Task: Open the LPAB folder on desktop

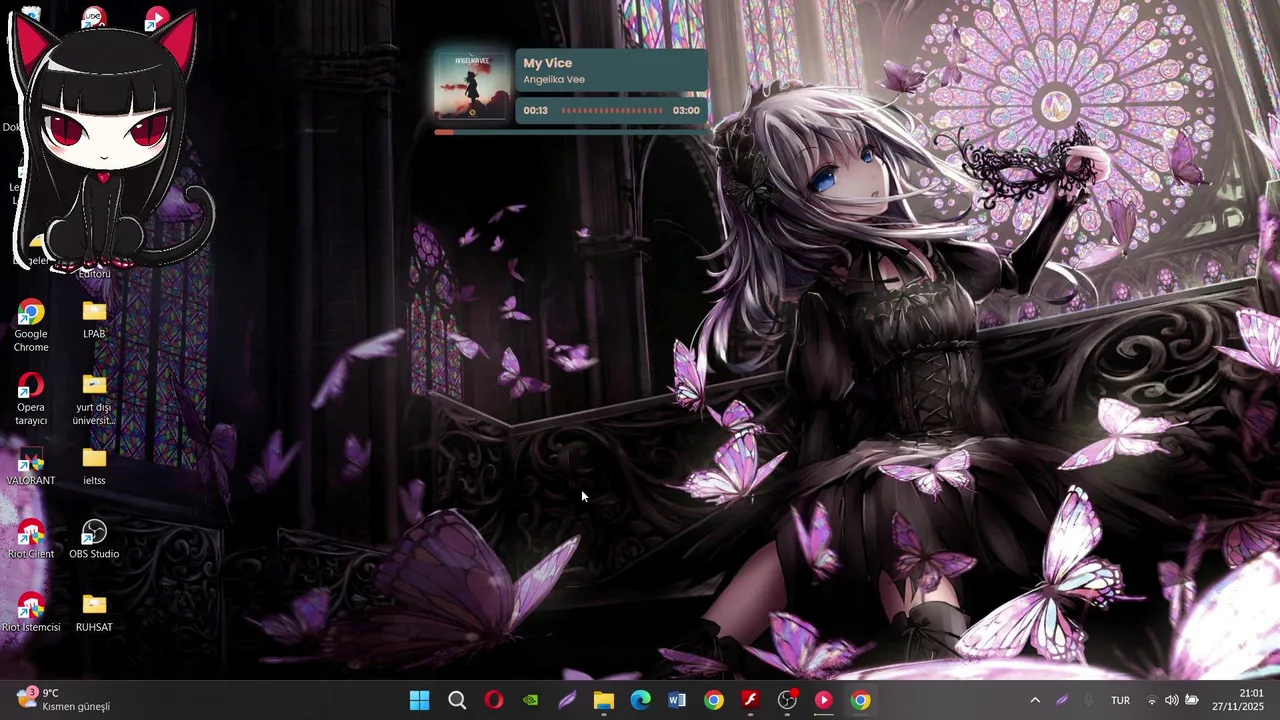Action: point(94,320)
